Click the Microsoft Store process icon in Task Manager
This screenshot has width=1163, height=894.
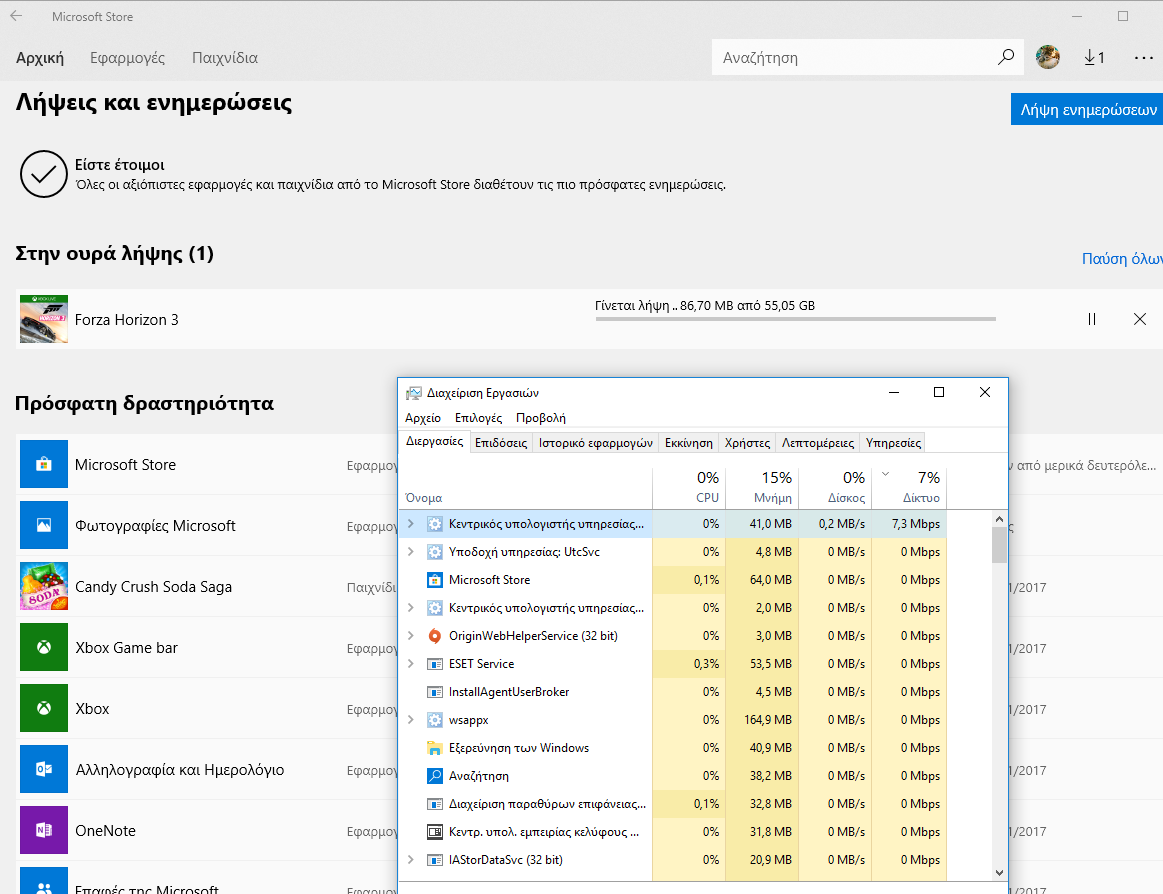[x=435, y=579]
